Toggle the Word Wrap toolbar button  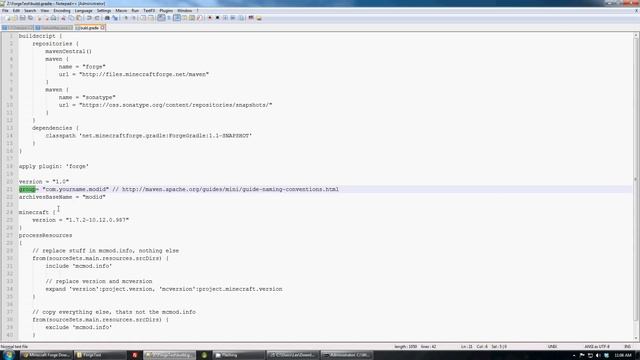click(x=161, y=18)
